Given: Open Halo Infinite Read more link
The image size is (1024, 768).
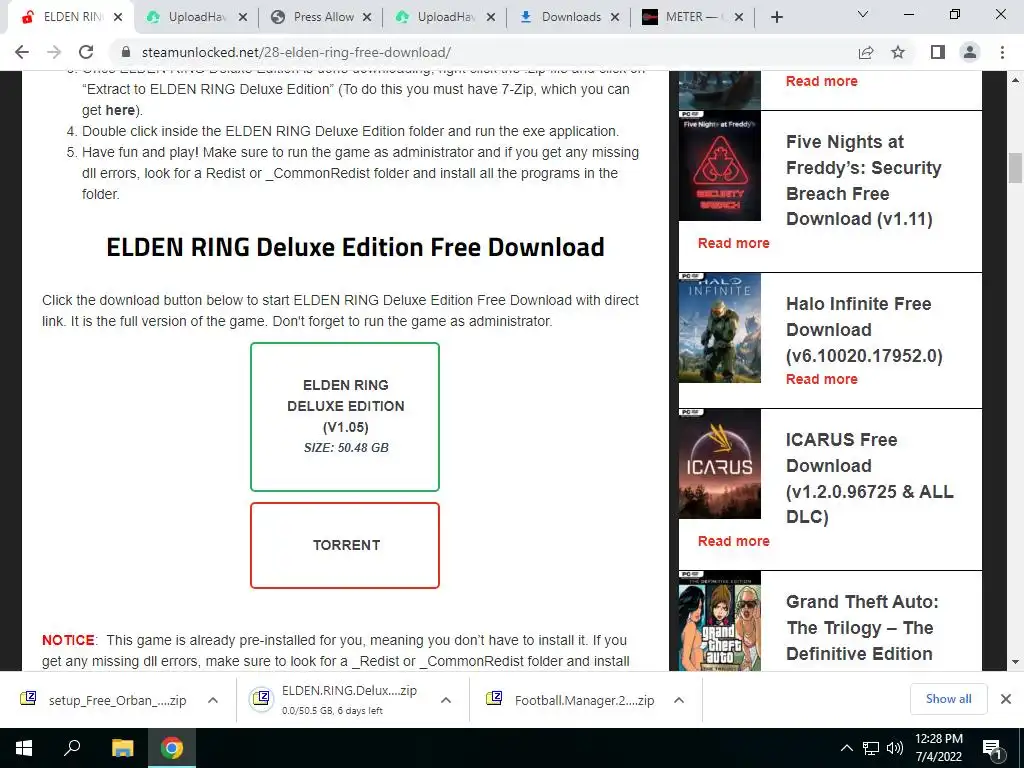Looking at the screenshot, I should (x=822, y=379).
